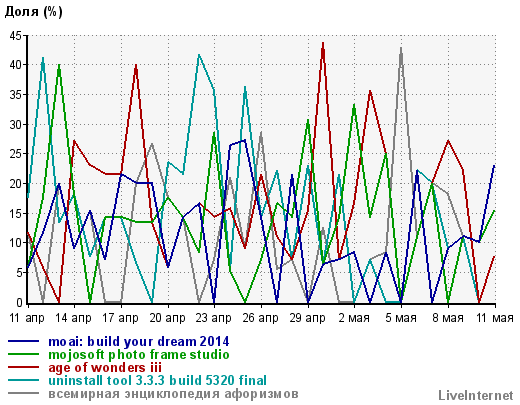520x405 pixels.
Task: Click the '5' y-axis value
Action: 19,273
